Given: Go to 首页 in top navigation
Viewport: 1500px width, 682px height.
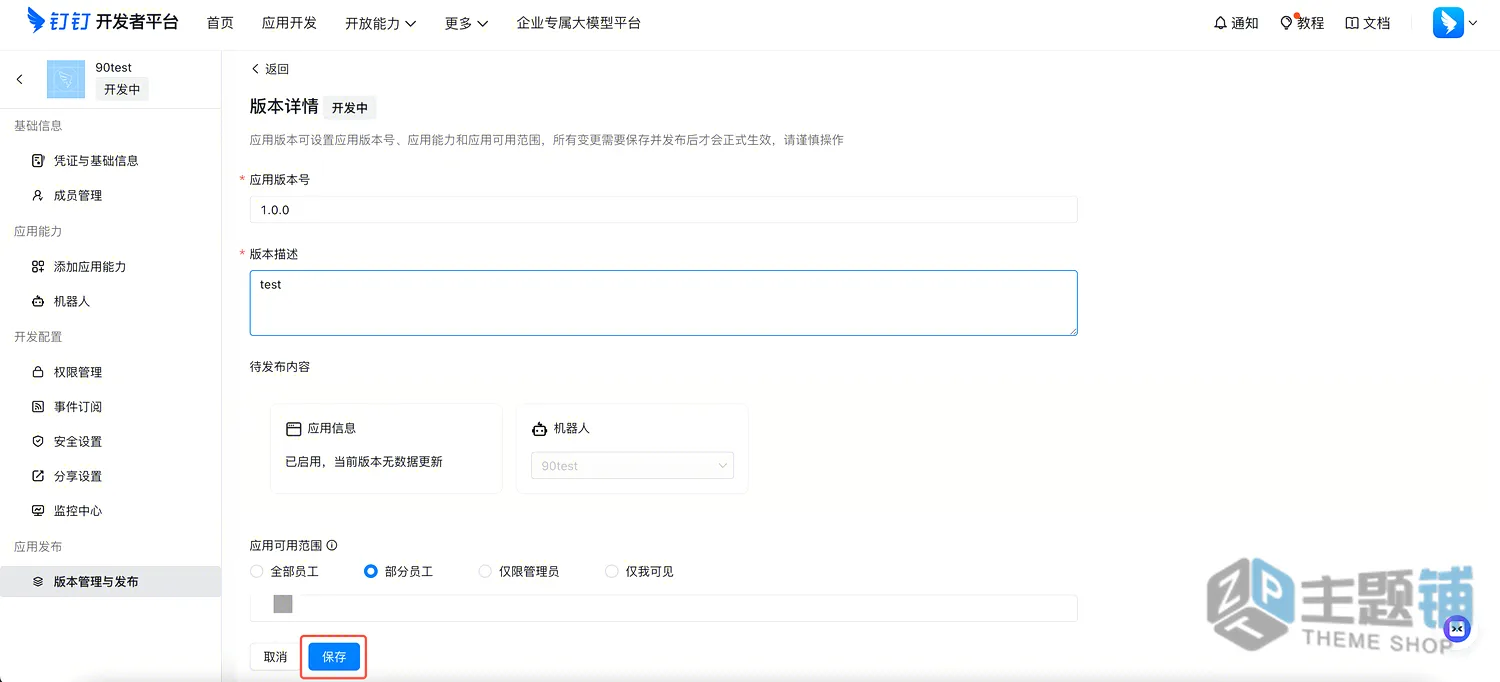Looking at the screenshot, I should tap(220, 23).
